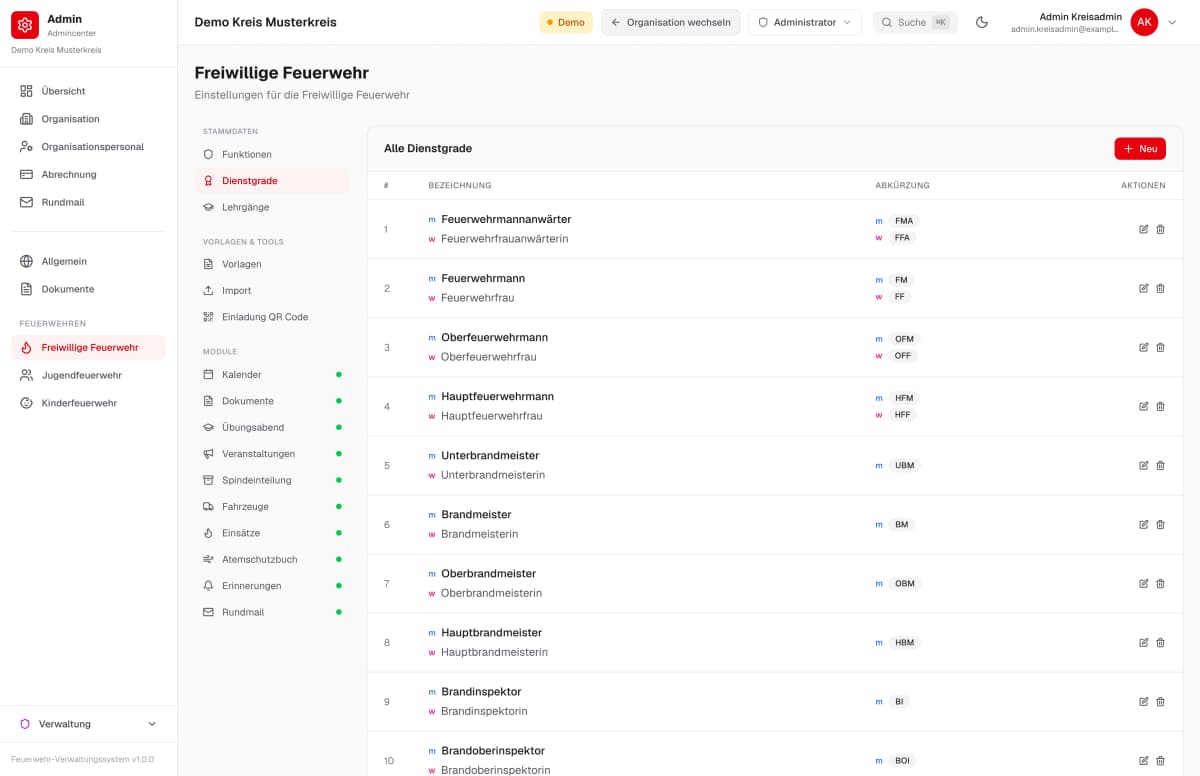Click Organisation wechseln button
Image resolution: width=1200 pixels, height=776 pixels.
click(671, 22)
